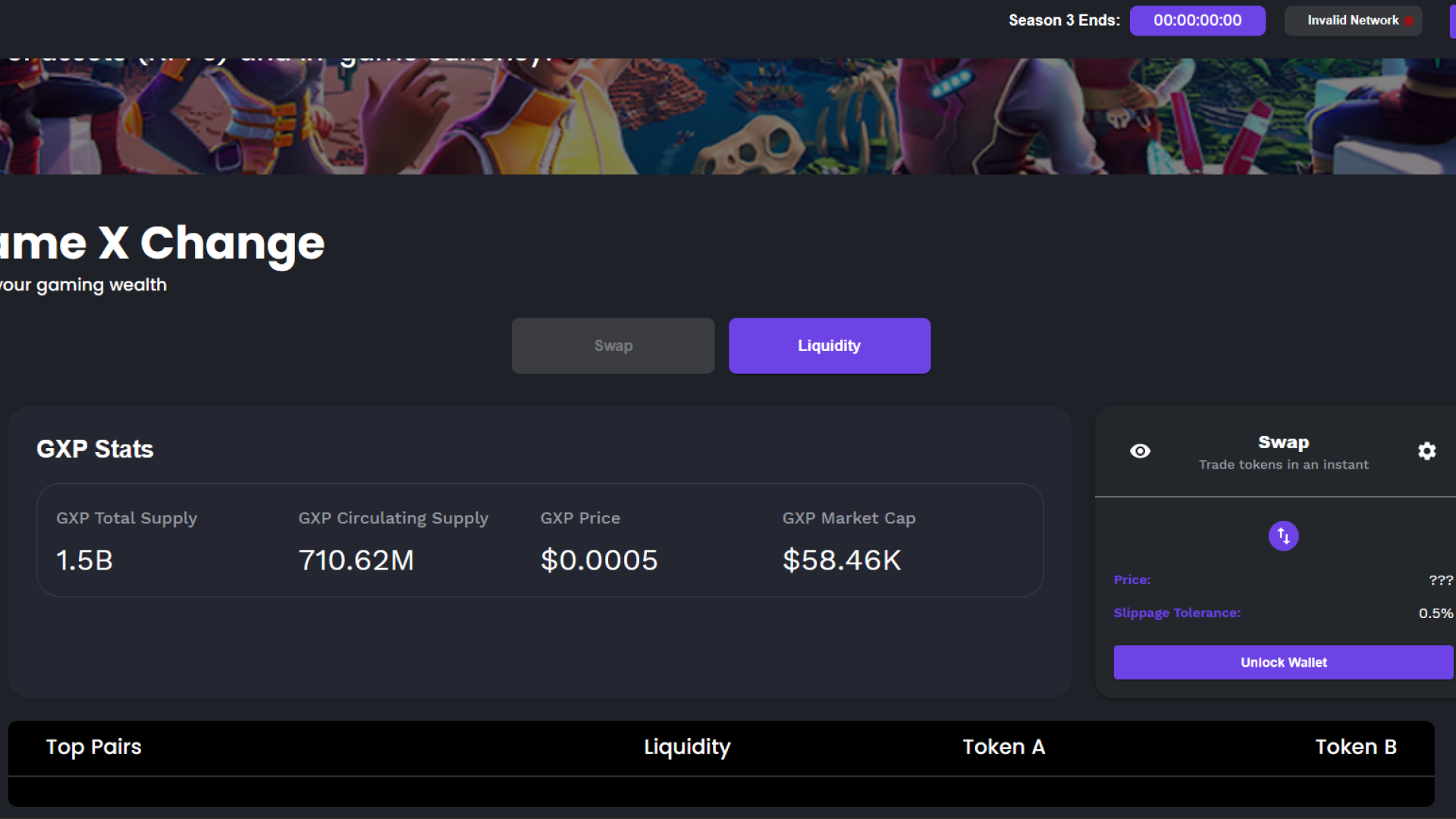Viewport: 1456px width, 819px height.
Task: Open swap settings gear icon
Action: [x=1426, y=451]
